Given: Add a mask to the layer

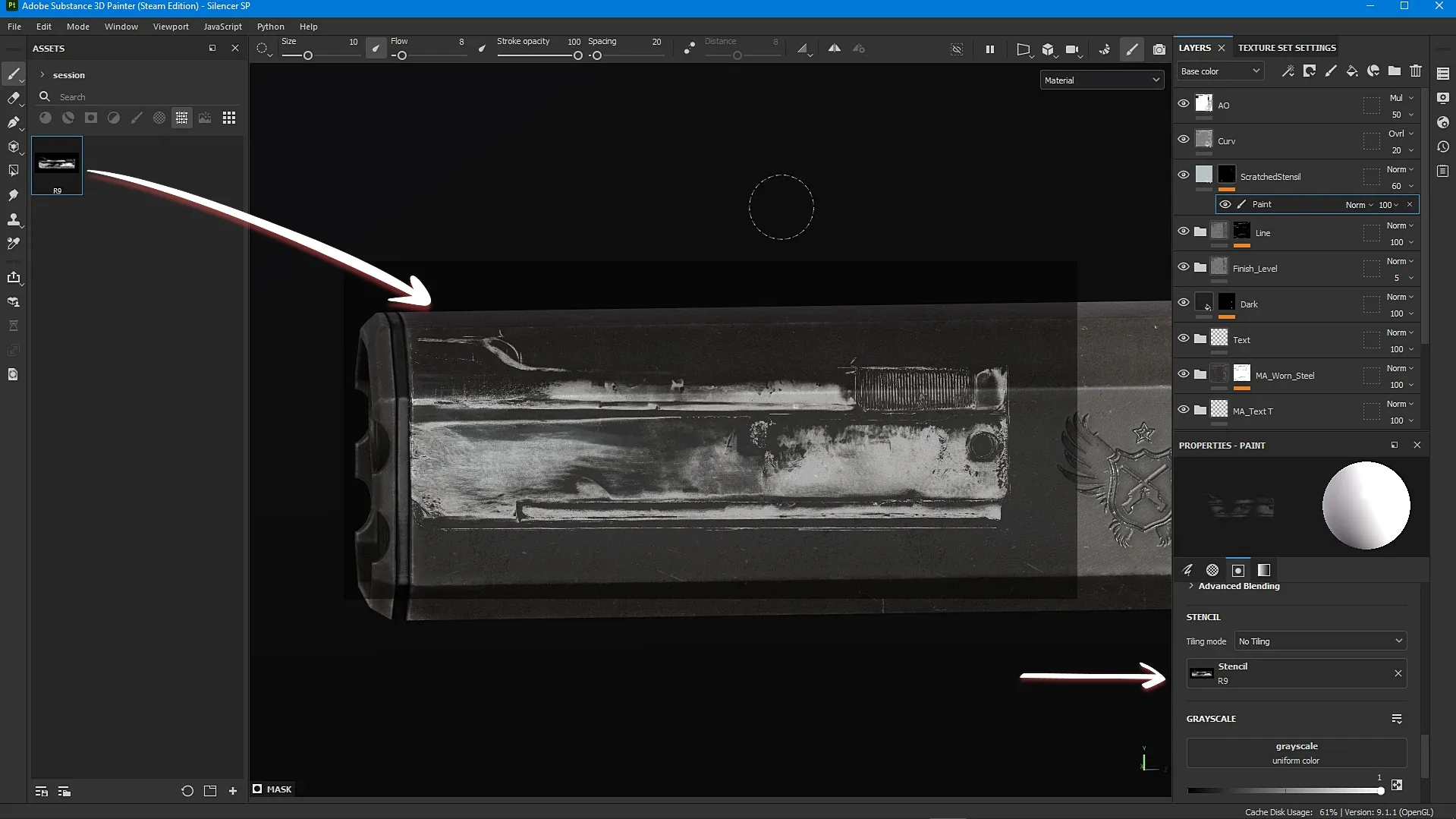Looking at the screenshot, I should (x=1310, y=71).
